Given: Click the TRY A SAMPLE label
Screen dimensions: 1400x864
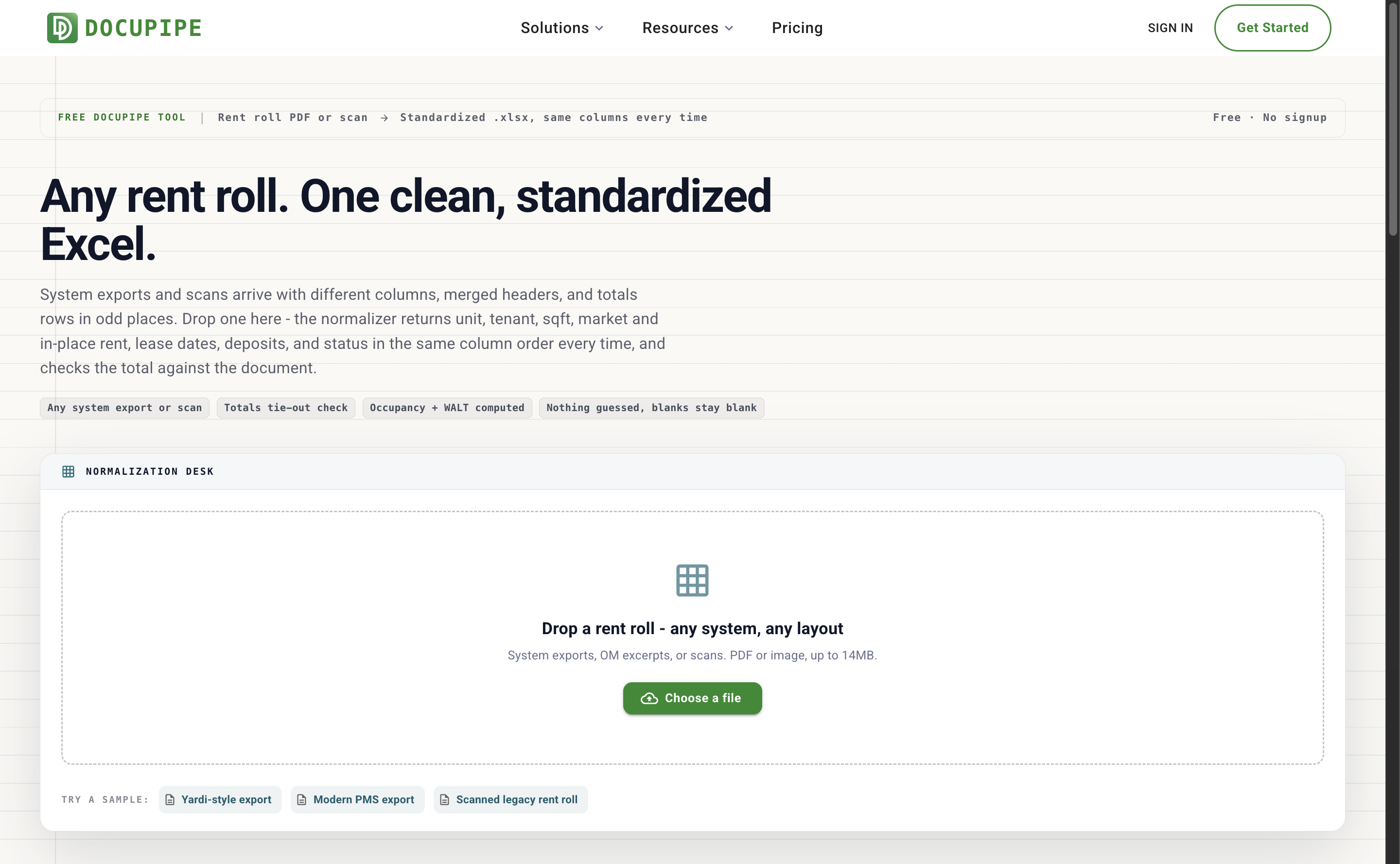Looking at the screenshot, I should (x=105, y=799).
